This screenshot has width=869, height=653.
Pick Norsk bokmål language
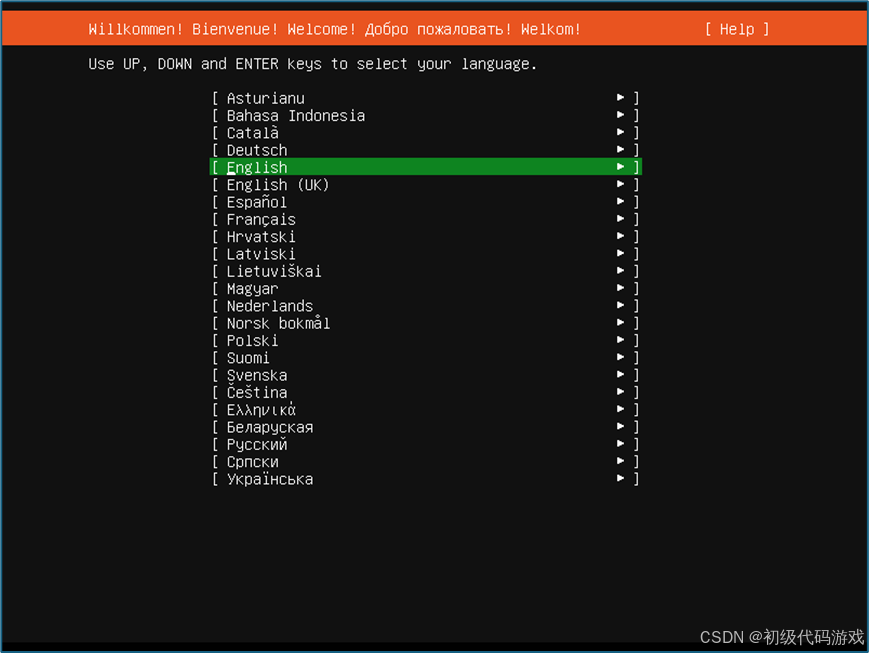coord(425,323)
